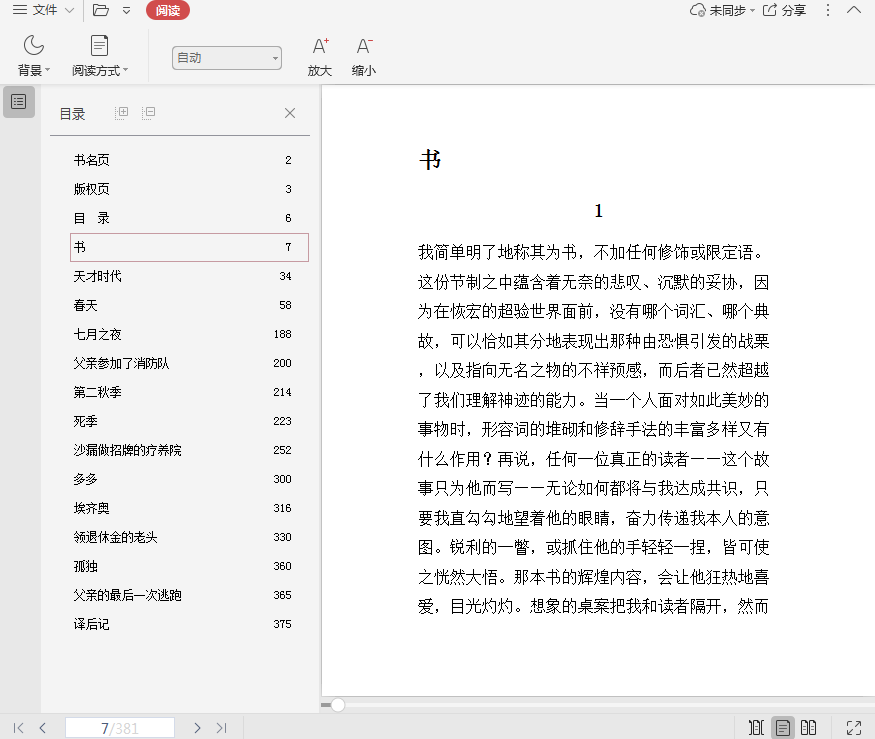The image size is (875, 739).
Task: Open the folder icon in top bar
Action: tap(100, 10)
